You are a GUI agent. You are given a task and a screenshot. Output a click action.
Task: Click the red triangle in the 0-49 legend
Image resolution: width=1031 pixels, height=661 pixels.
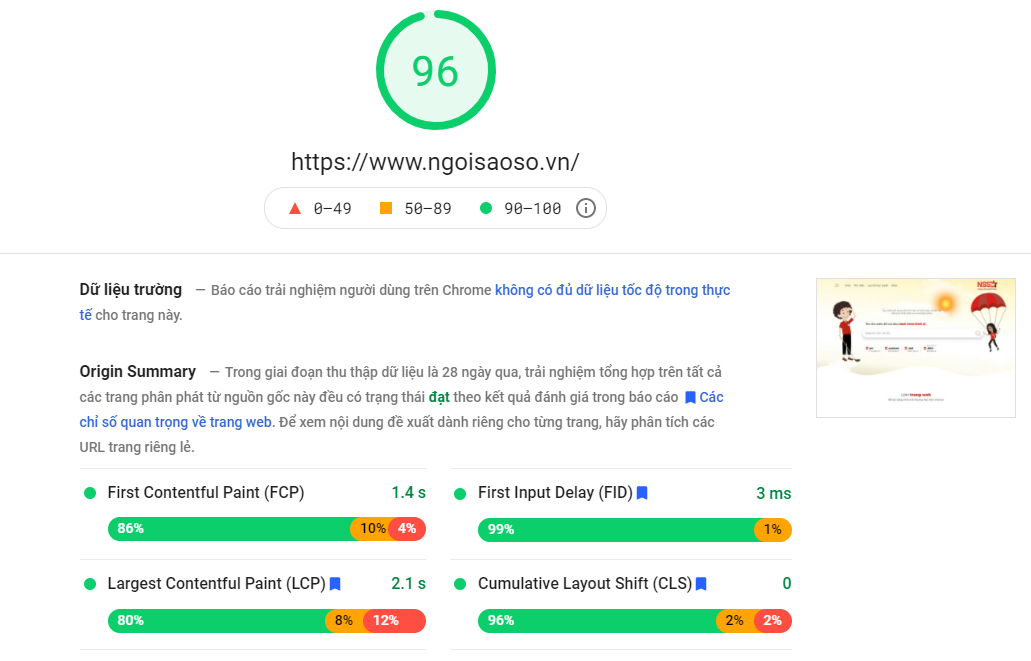coord(294,207)
